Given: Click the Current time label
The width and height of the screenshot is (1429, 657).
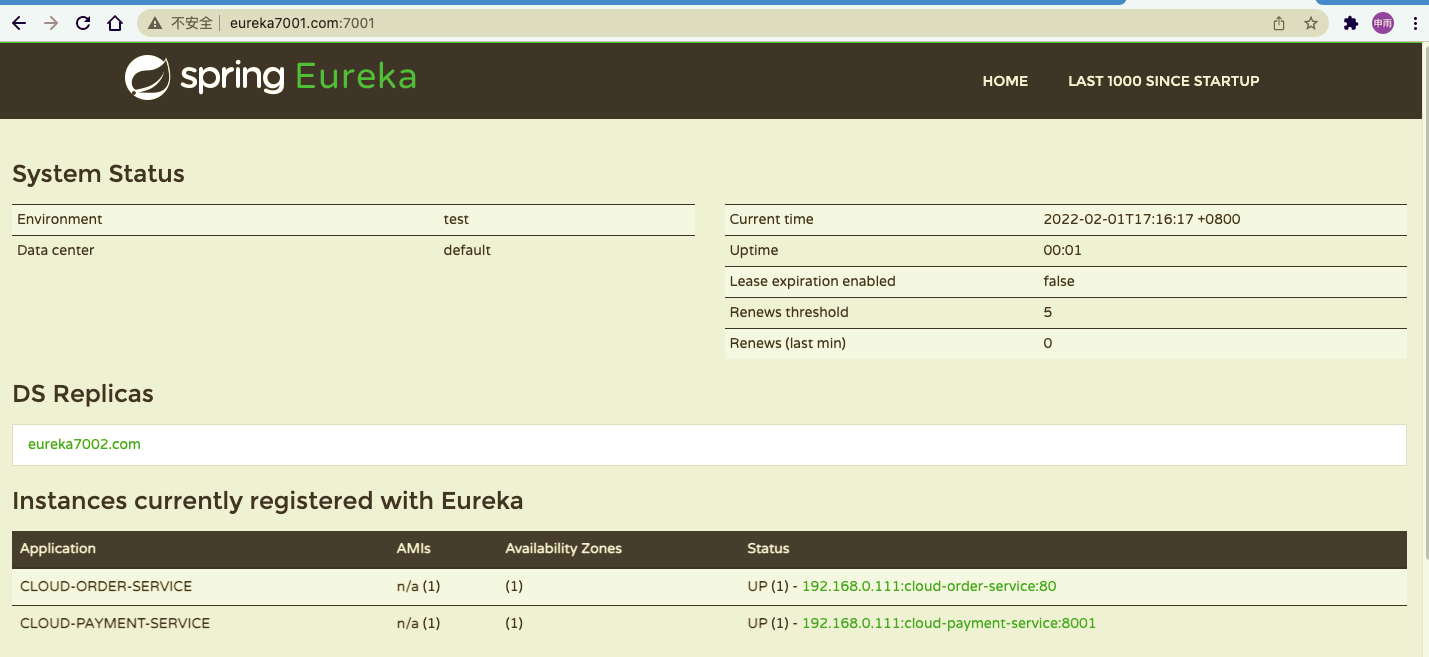Looking at the screenshot, I should pos(772,219).
